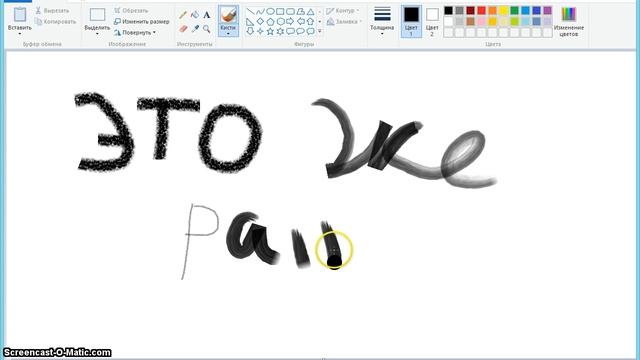Viewport: 640px width, 360px height.
Task: Pick the lime green color swatch
Action: 515,21
